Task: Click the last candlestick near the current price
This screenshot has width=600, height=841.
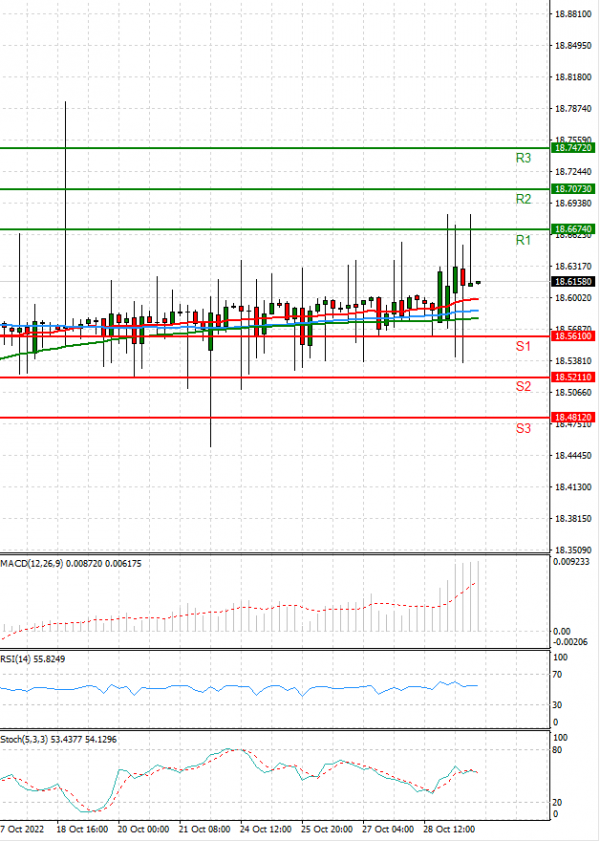Action: (x=478, y=282)
